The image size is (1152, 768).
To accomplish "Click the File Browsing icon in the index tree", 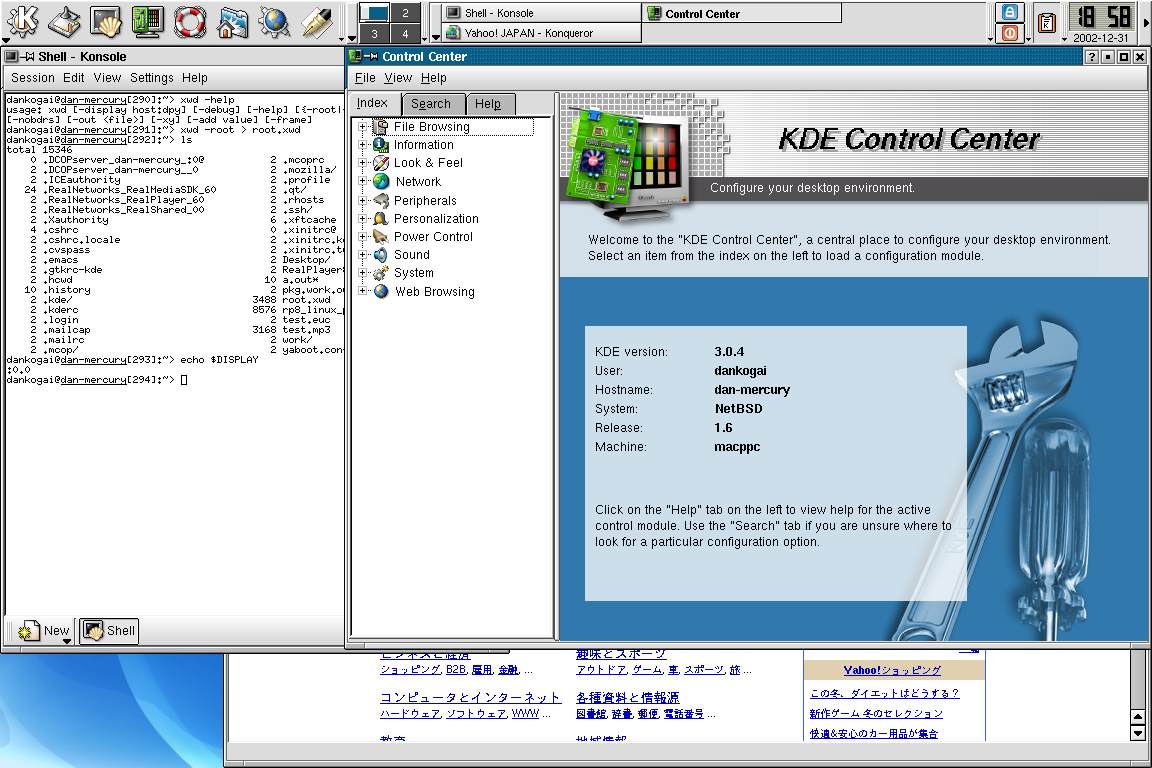I will point(381,126).
